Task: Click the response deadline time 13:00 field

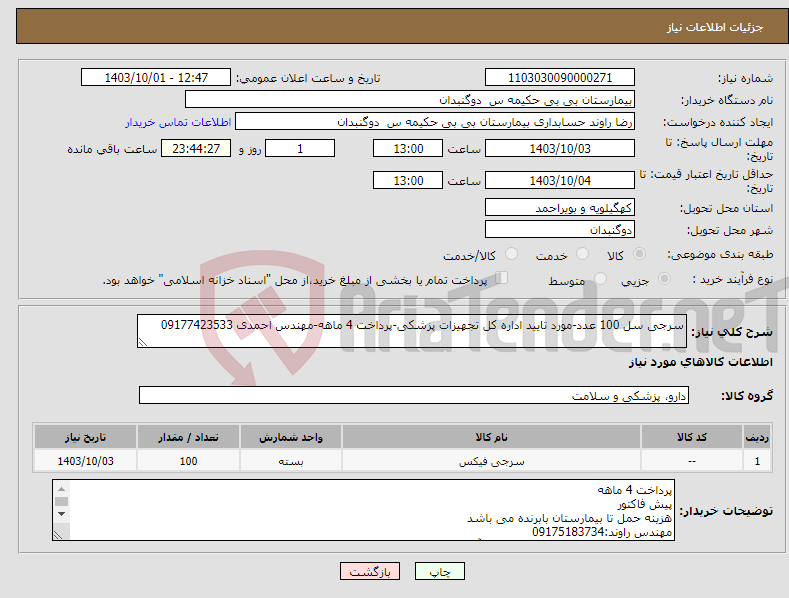Action: coord(408,148)
